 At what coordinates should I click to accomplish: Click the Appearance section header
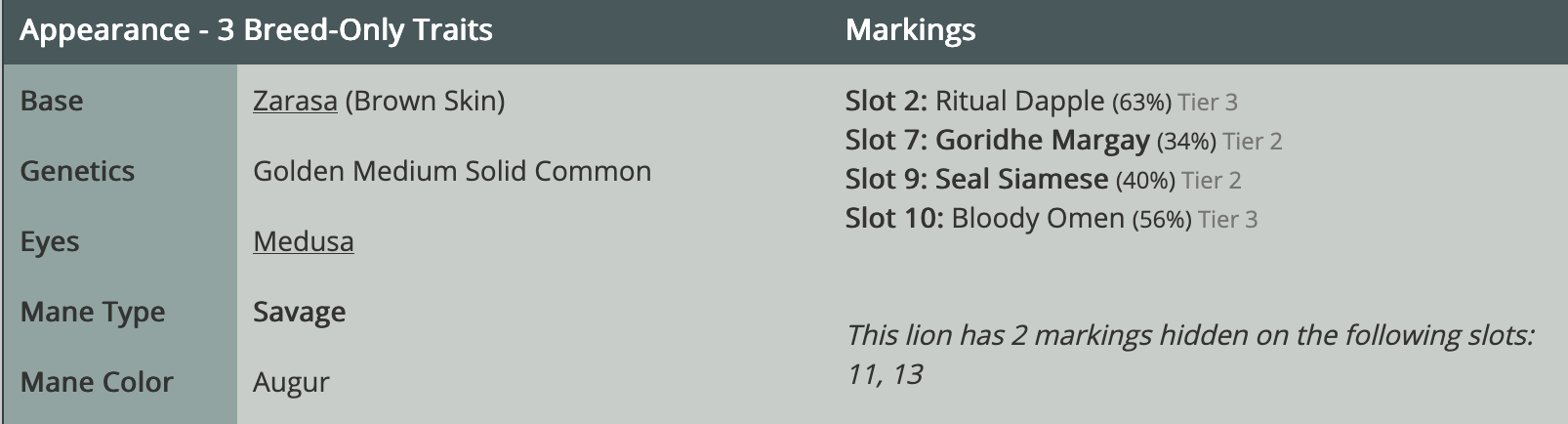click(256, 30)
